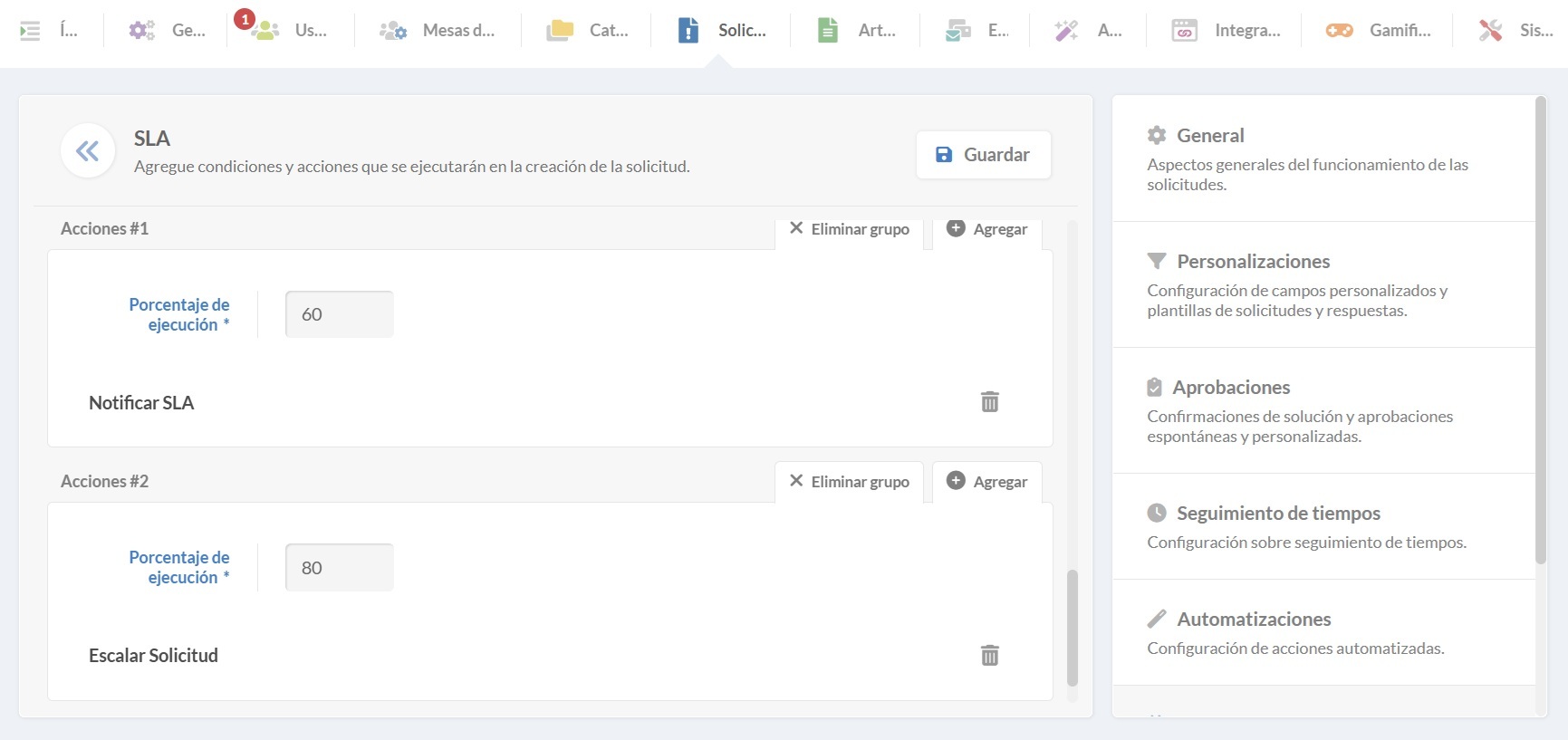
Task: Open the magic wand automation tab
Action: click(x=1087, y=31)
